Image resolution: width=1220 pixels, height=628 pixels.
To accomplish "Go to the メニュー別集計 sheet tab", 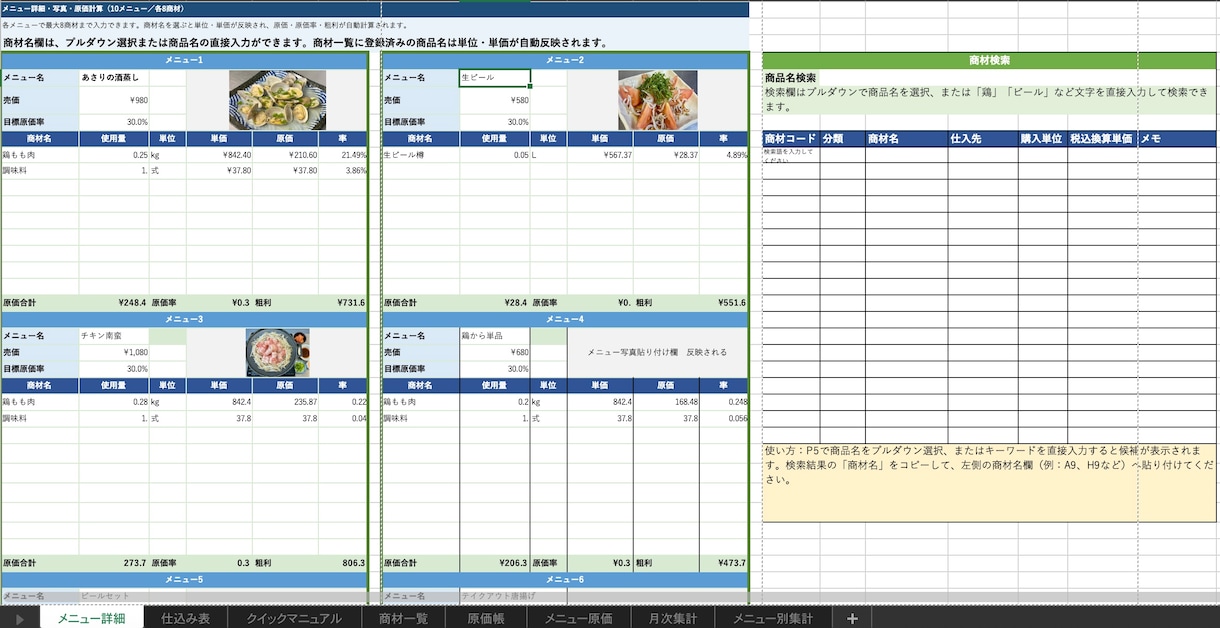I will (773, 619).
